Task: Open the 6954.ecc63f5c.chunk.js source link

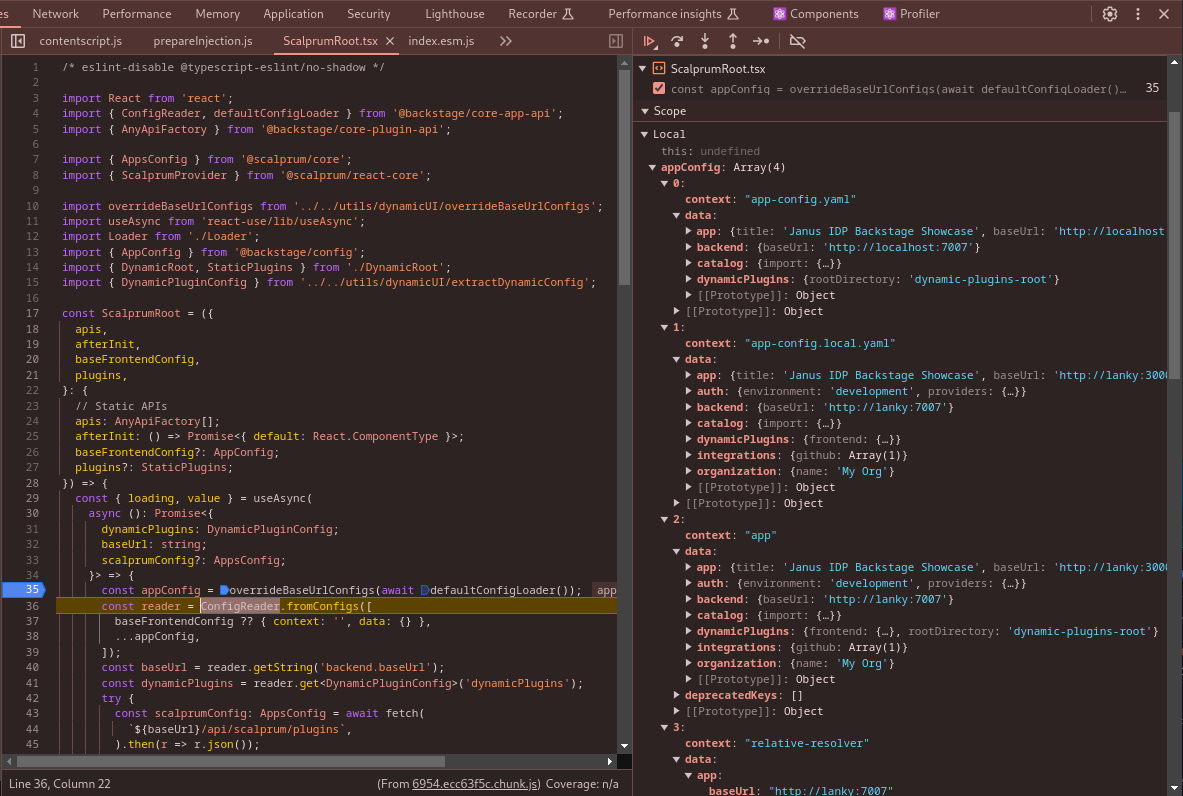Action: tap(476, 784)
